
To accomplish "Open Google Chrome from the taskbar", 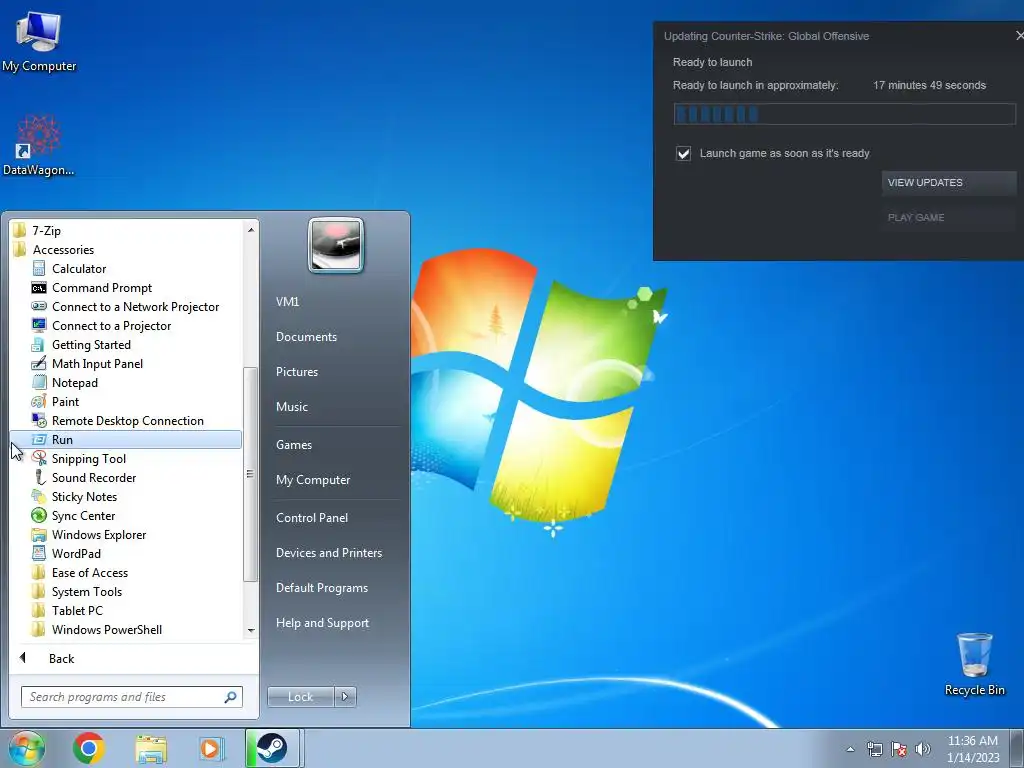I will pyautogui.click(x=89, y=748).
